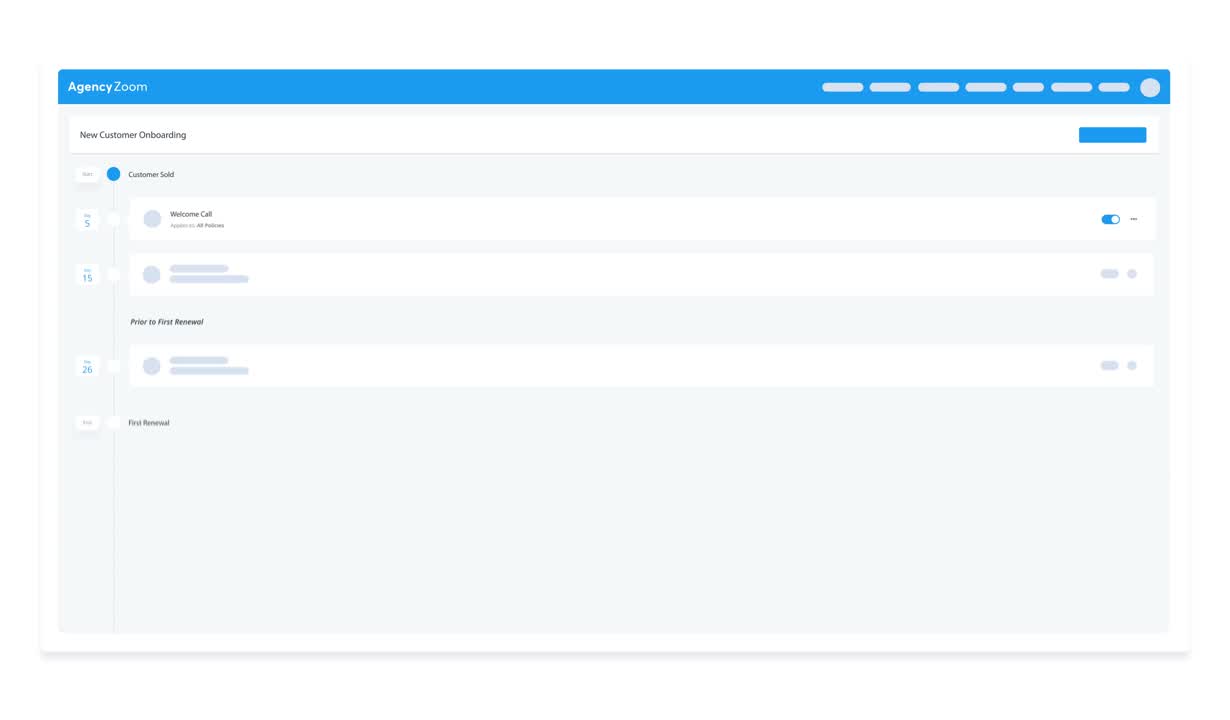Click the AgencyZoom logo in the header
Viewport: 1230px width, 720px height.
pos(106,87)
